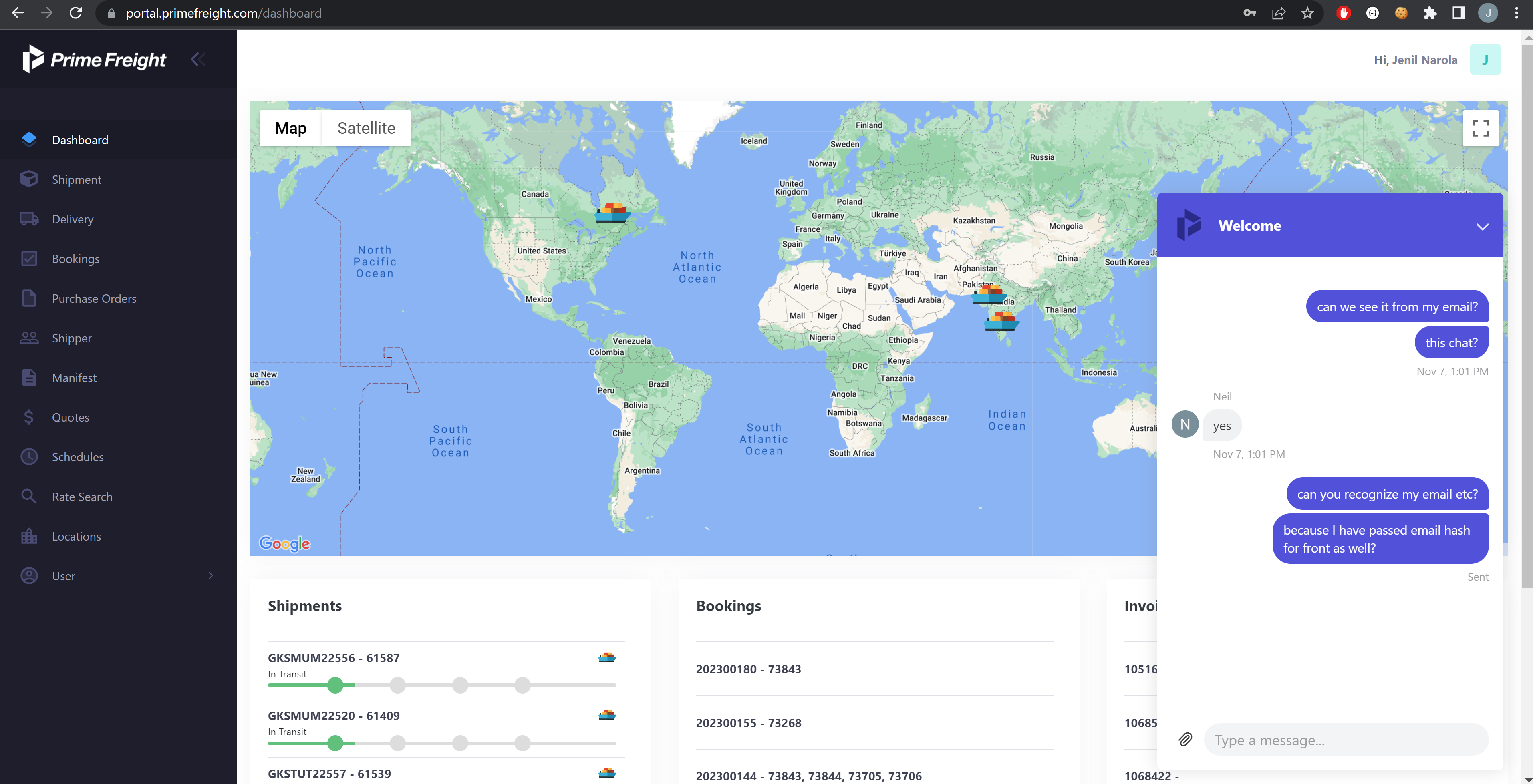Viewport: 1533px width, 784px height.
Task: Open shipment GKSMUM22556 - 61587
Action: click(333, 658)
